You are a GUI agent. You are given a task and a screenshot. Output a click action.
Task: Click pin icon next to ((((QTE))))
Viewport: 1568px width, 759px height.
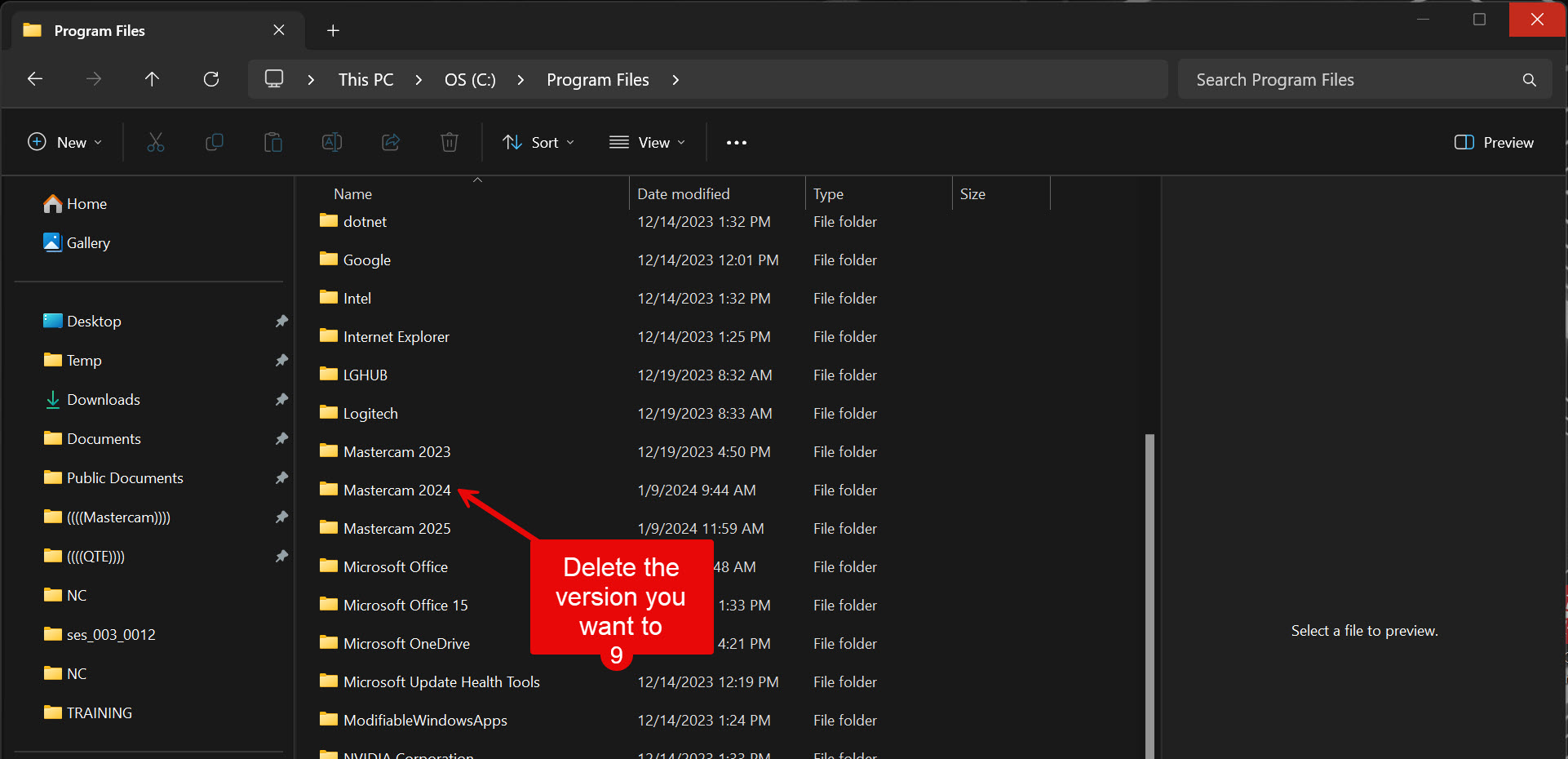[x=281, y=557]
